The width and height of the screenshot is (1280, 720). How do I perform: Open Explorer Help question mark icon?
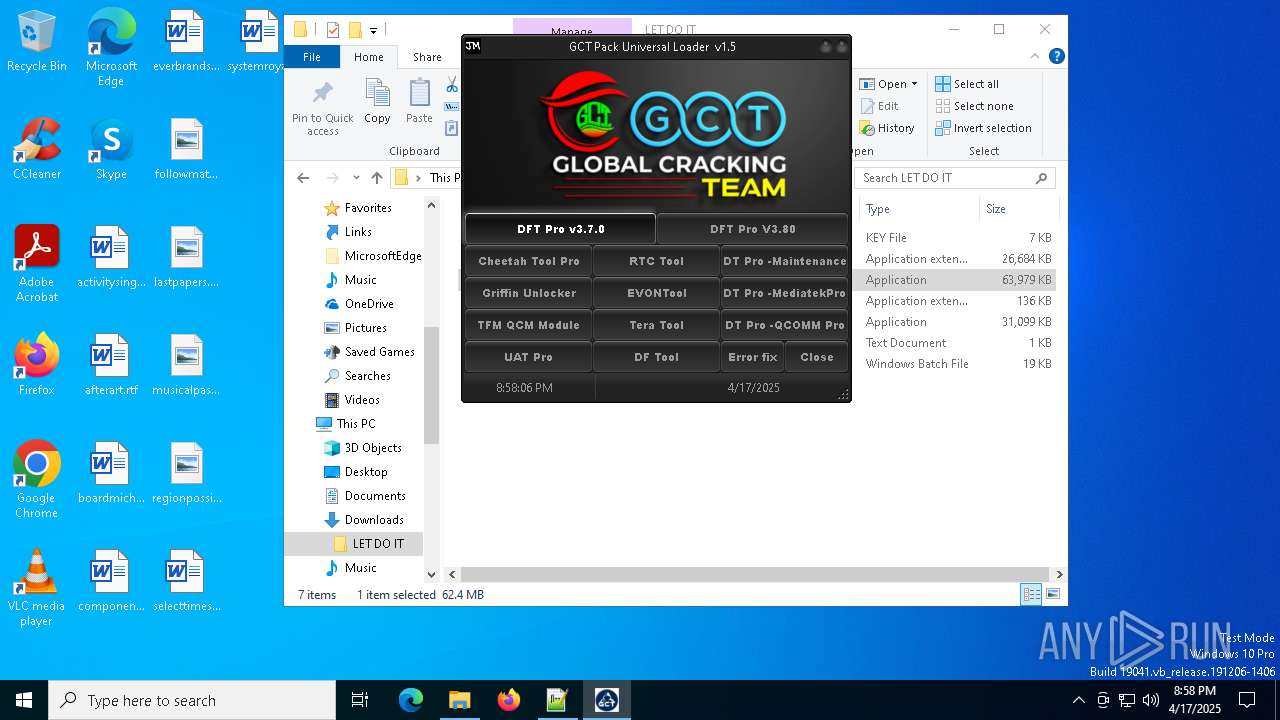[x=1056, y=57]
